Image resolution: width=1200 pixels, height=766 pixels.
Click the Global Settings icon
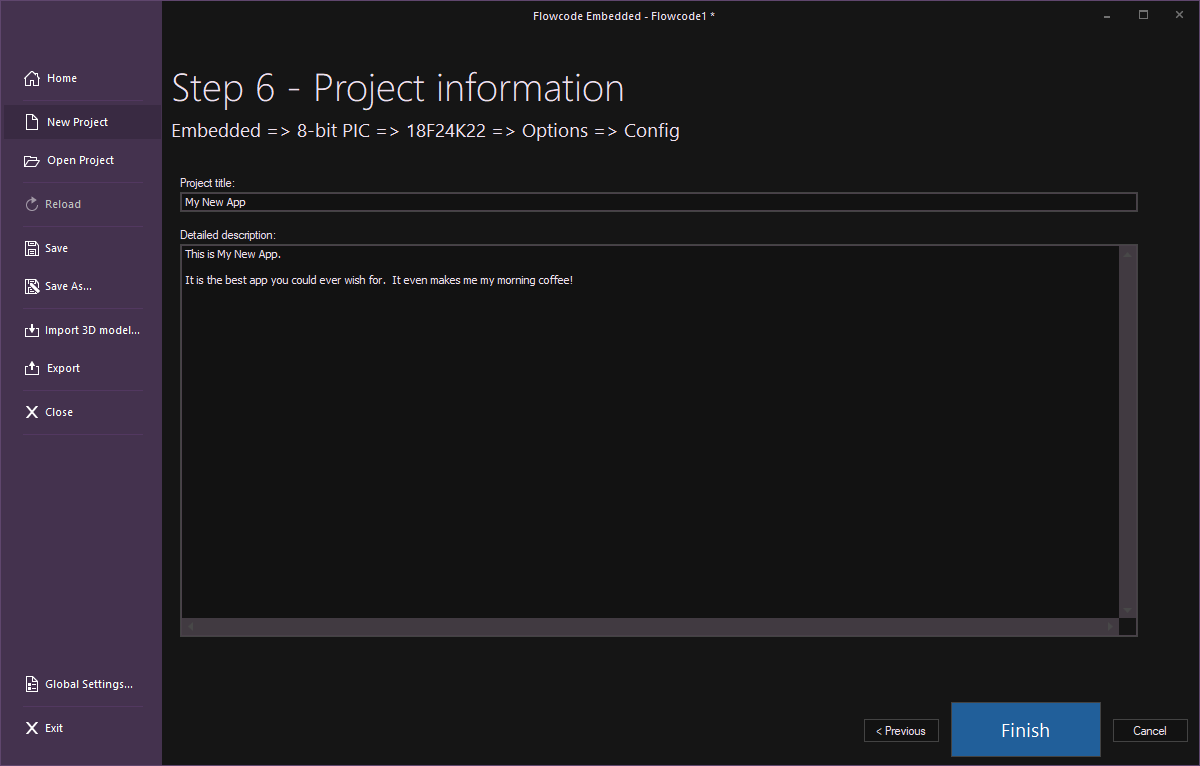pos(32,684)
